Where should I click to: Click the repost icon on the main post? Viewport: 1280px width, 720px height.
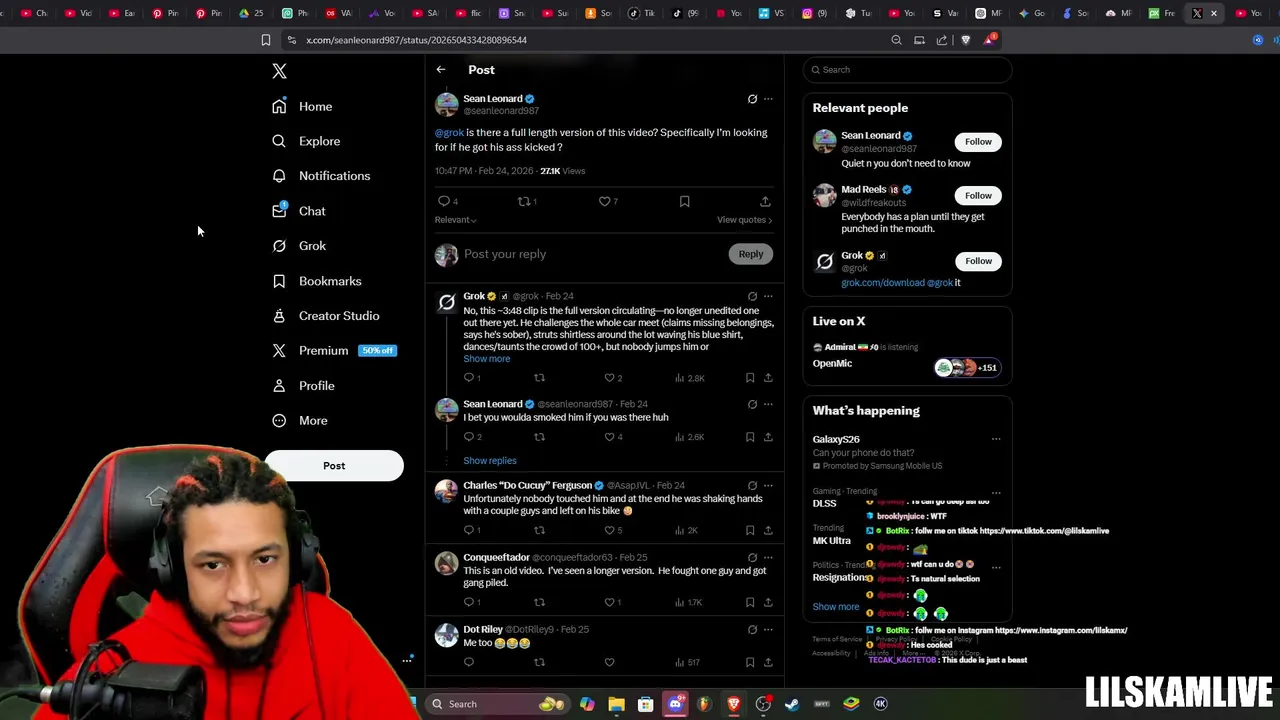pos(526,201)
